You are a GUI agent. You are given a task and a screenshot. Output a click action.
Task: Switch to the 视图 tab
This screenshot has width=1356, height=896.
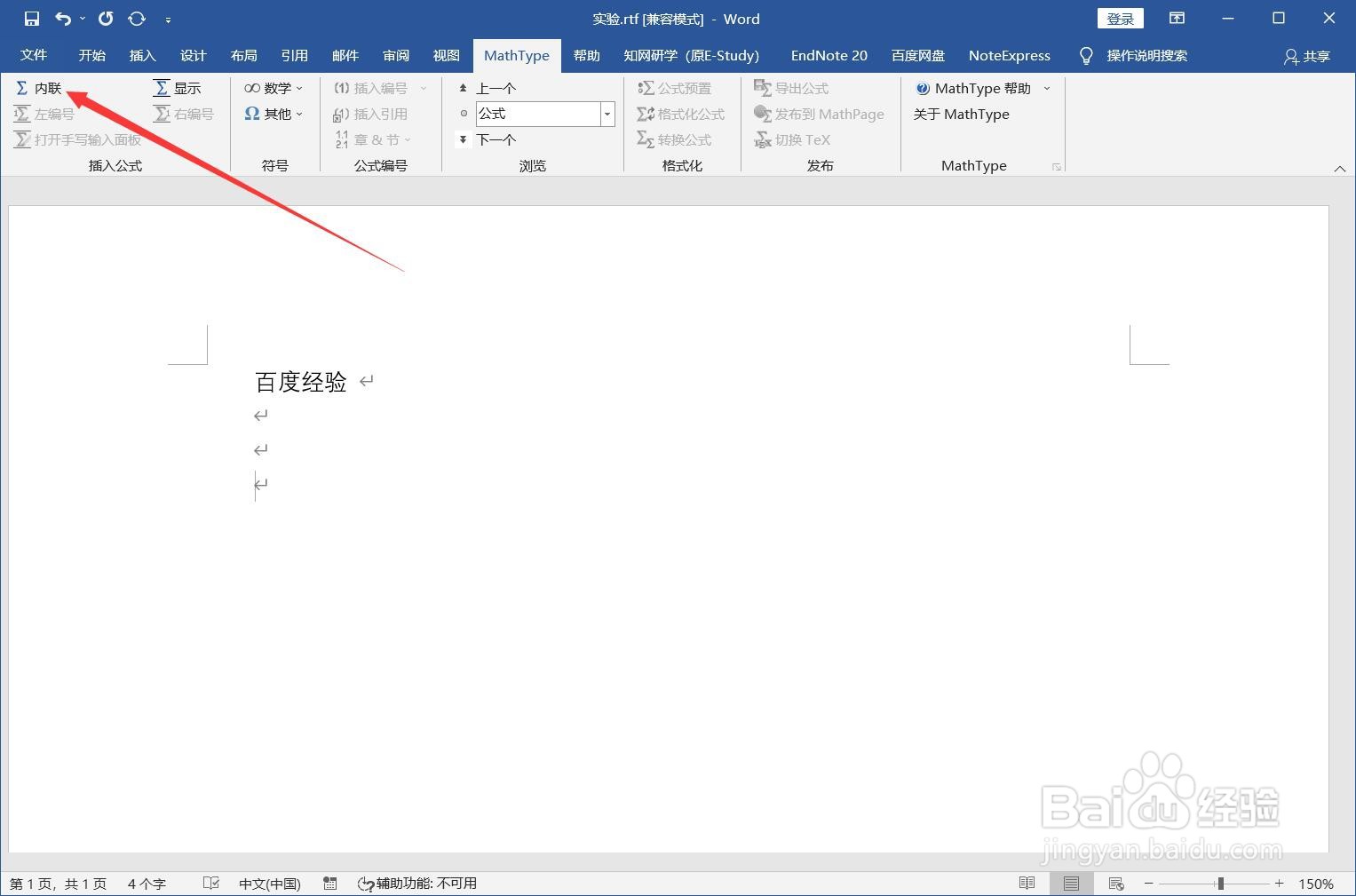point(446,55)
